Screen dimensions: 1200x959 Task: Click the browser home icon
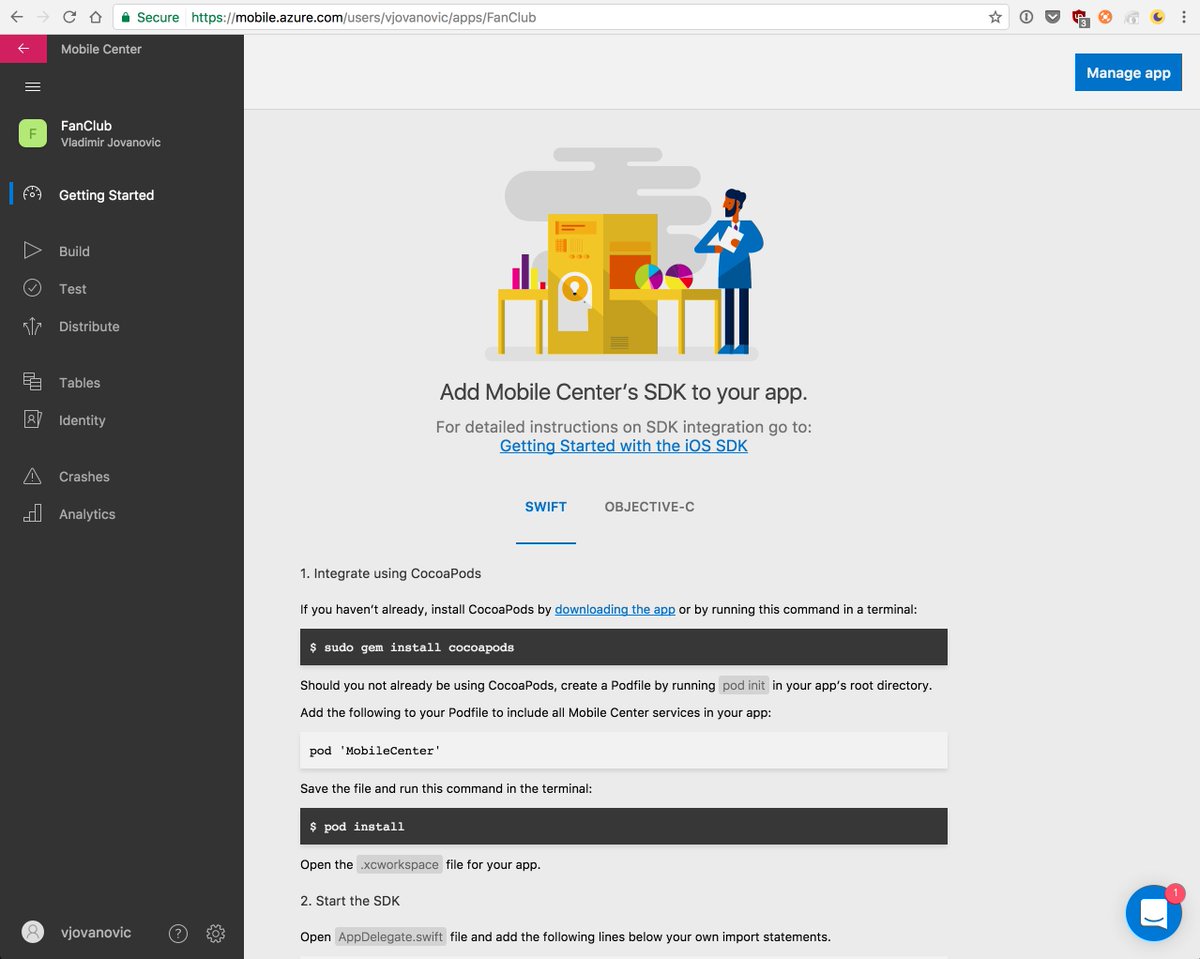point(95,17)
